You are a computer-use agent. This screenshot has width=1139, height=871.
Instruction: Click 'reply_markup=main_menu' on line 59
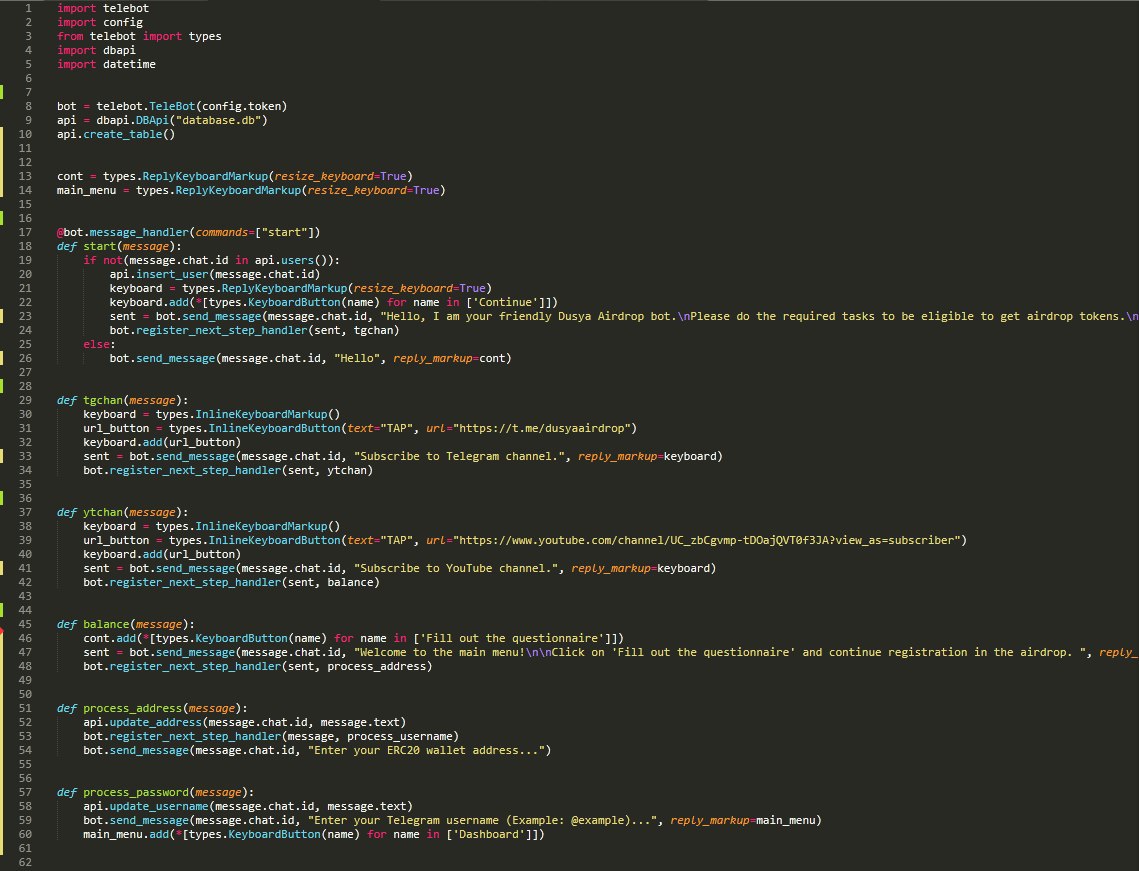742,820
